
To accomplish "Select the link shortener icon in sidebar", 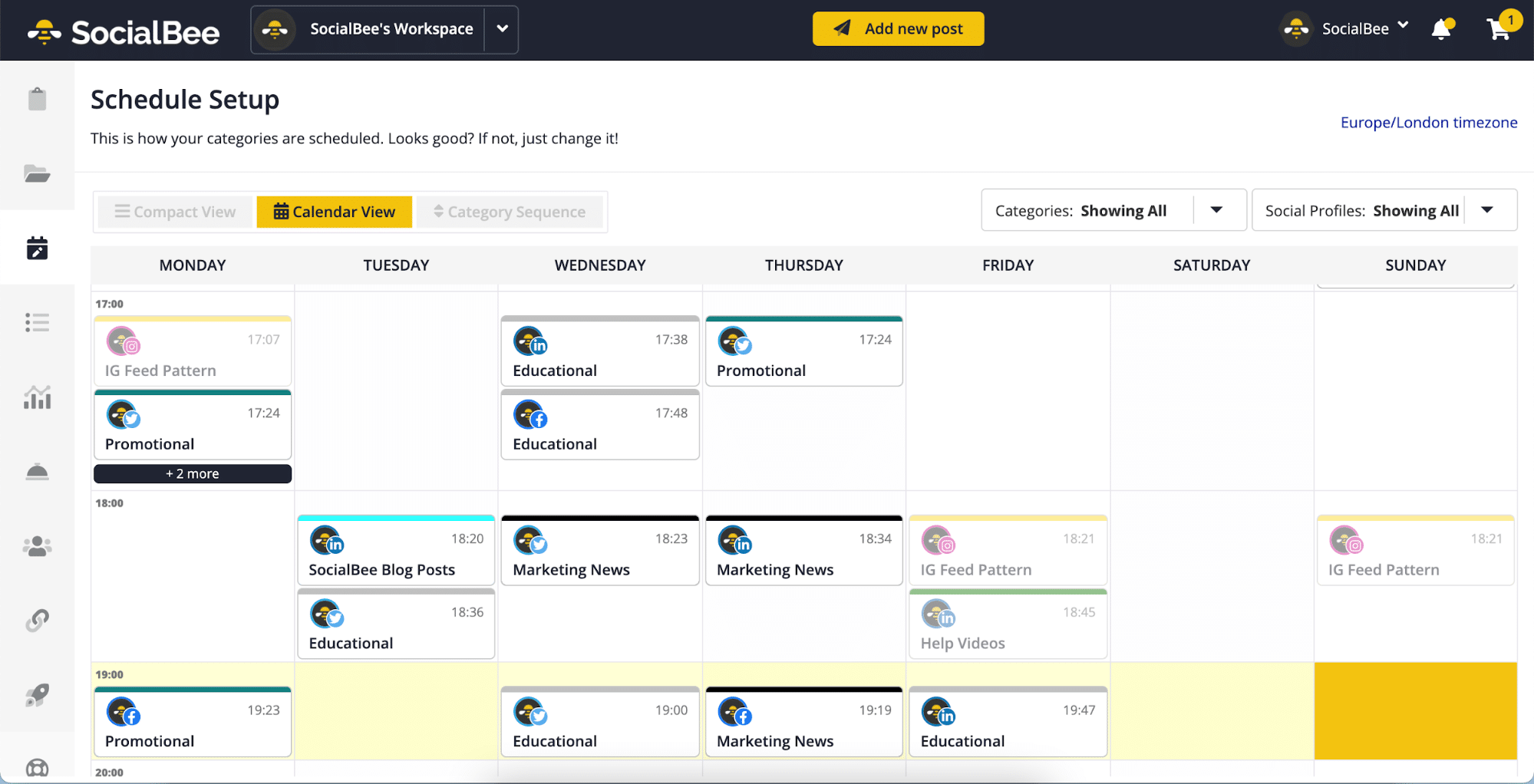I will 37,620.
